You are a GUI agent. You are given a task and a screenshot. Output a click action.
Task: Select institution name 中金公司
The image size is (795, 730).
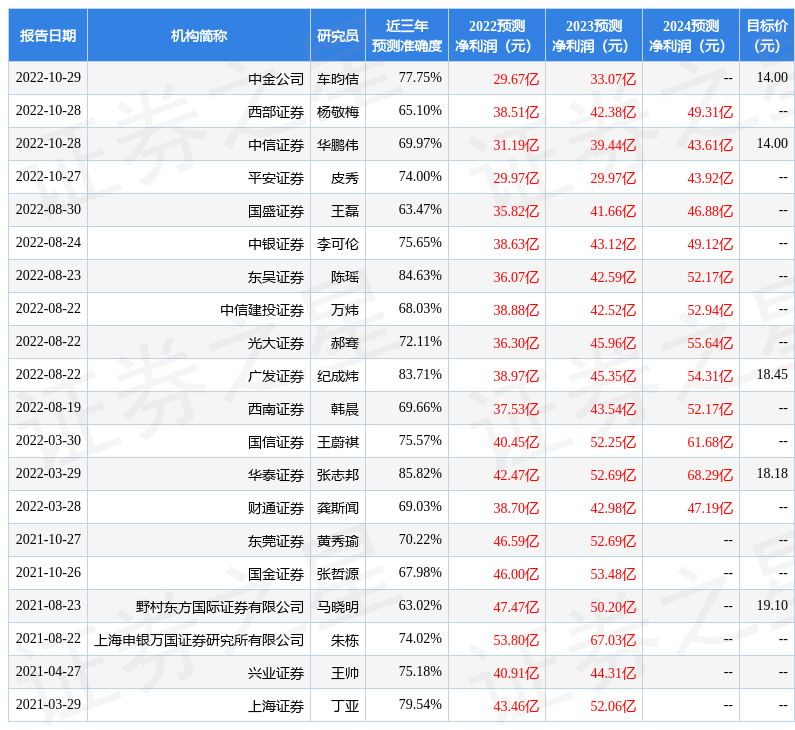point(276,79)
